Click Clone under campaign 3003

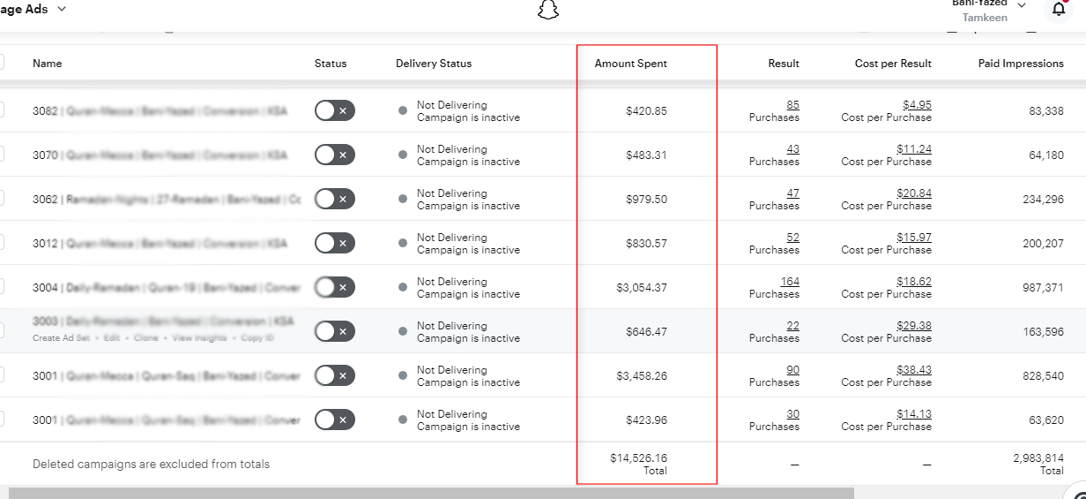coord(146,338)
